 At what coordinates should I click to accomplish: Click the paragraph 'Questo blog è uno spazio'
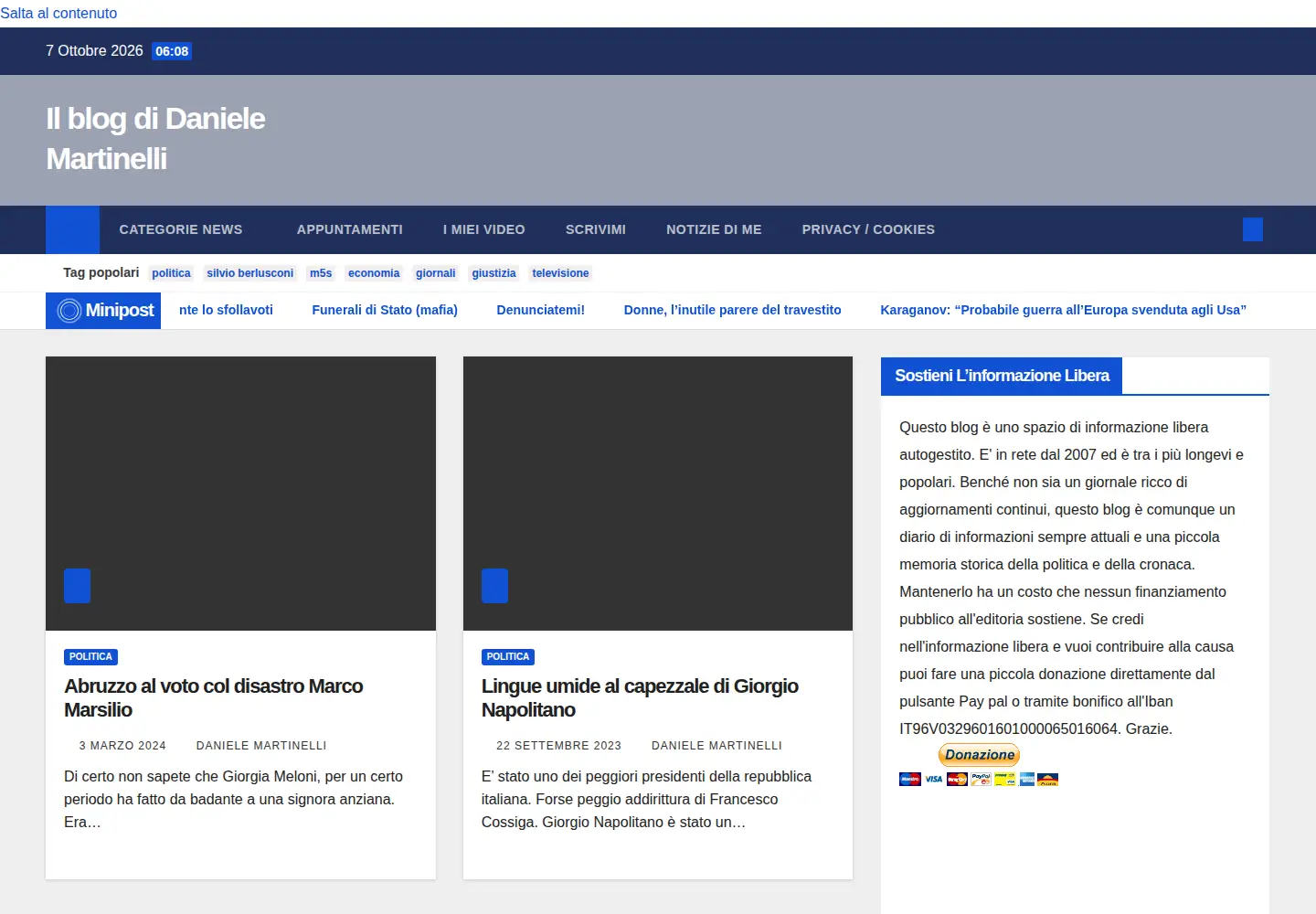1071,578
